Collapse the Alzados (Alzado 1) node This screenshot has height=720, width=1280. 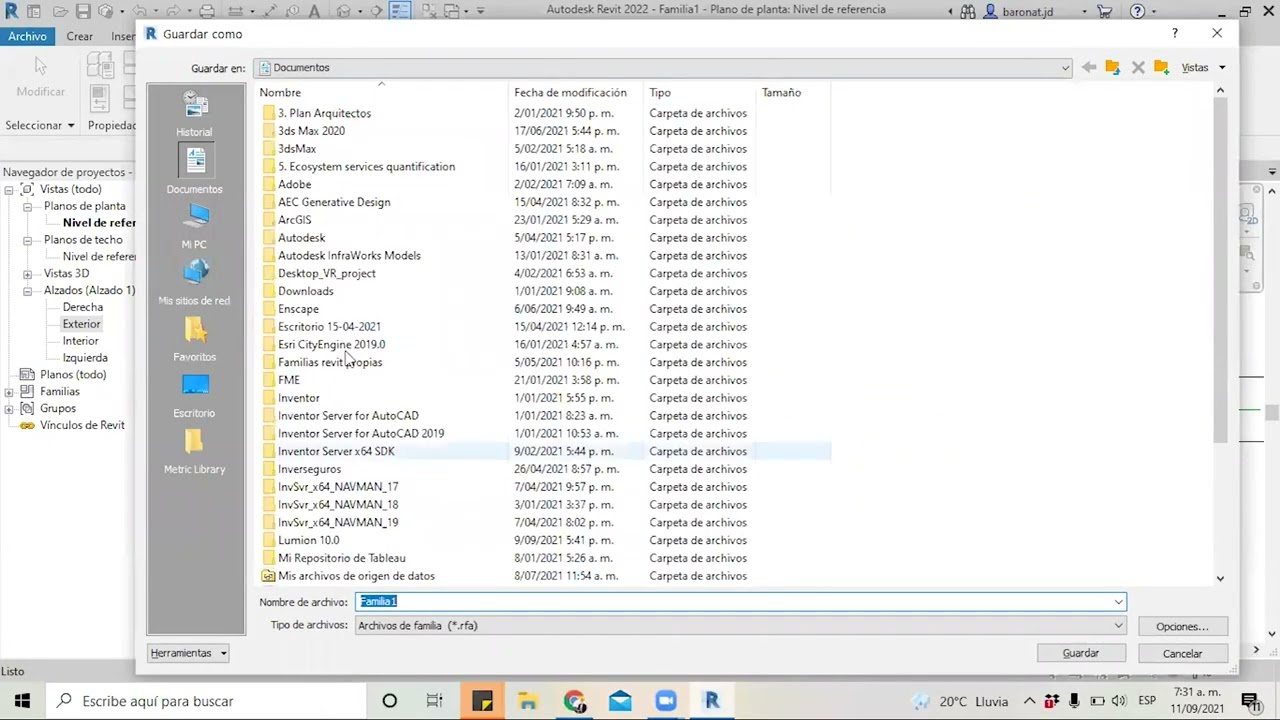coord(28,290)
